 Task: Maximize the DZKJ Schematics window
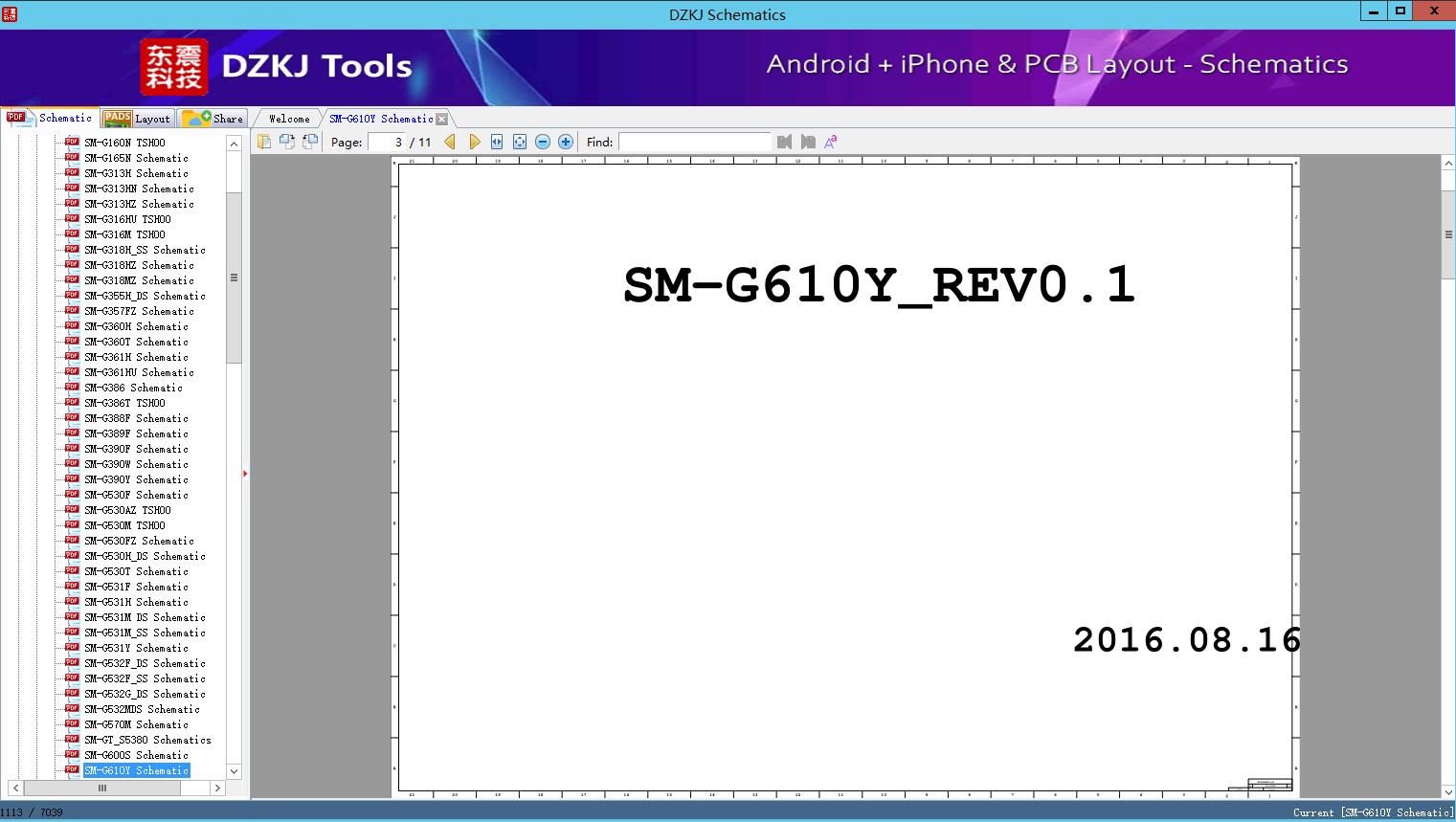(x=1400, y=11)
